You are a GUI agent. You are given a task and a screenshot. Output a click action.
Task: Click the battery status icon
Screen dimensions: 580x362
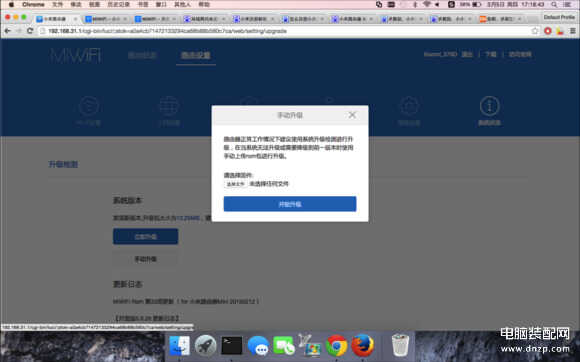[x=477, y=4]
